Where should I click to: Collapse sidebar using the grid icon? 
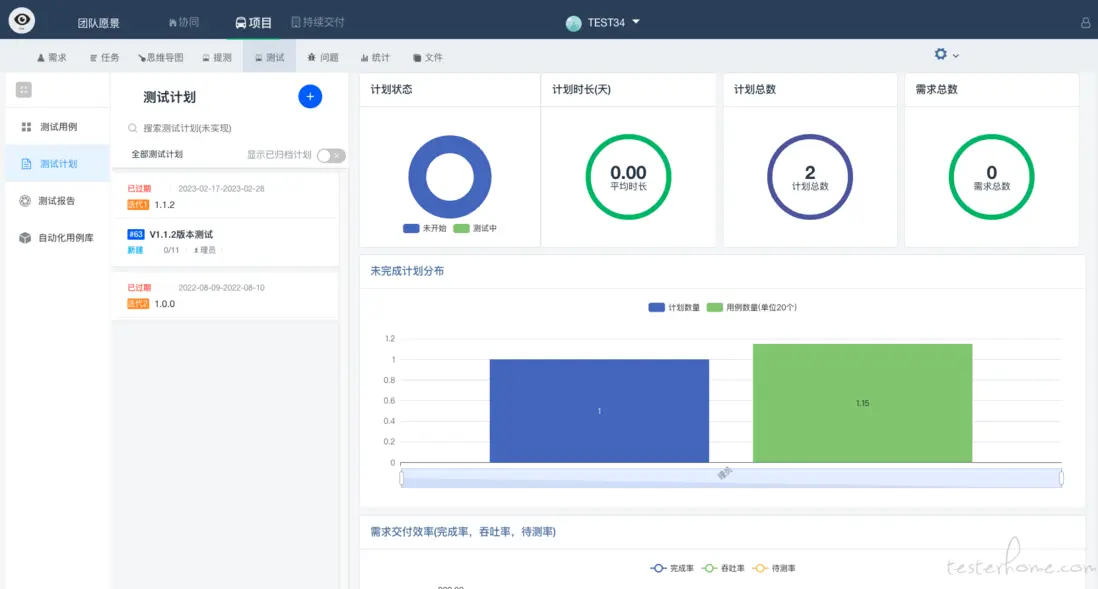(x=24, y=90)
